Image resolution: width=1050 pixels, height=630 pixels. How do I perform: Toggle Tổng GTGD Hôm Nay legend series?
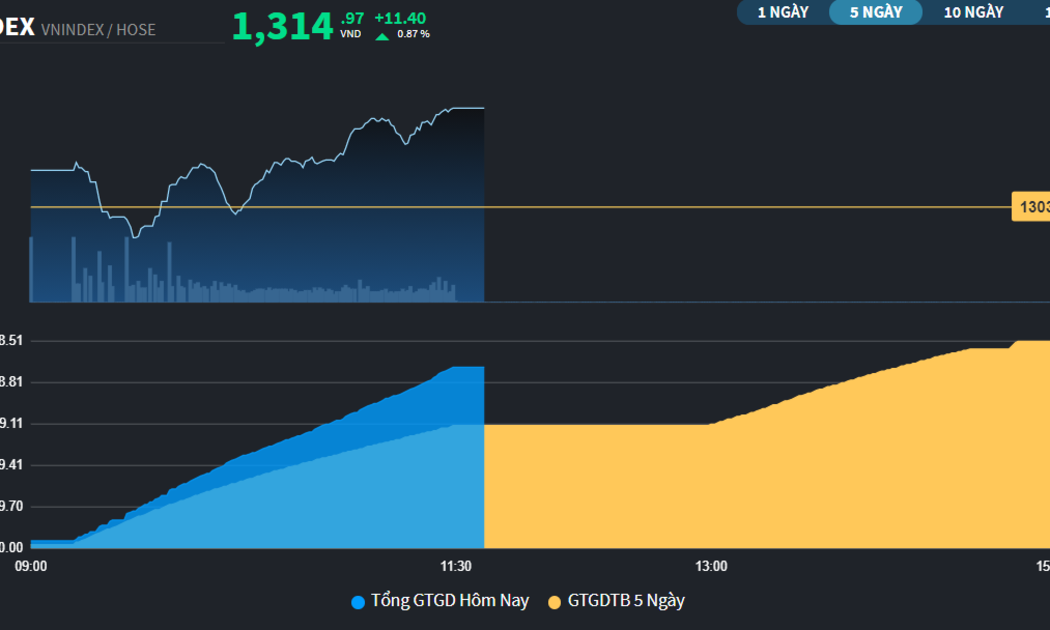click(440, 601)
